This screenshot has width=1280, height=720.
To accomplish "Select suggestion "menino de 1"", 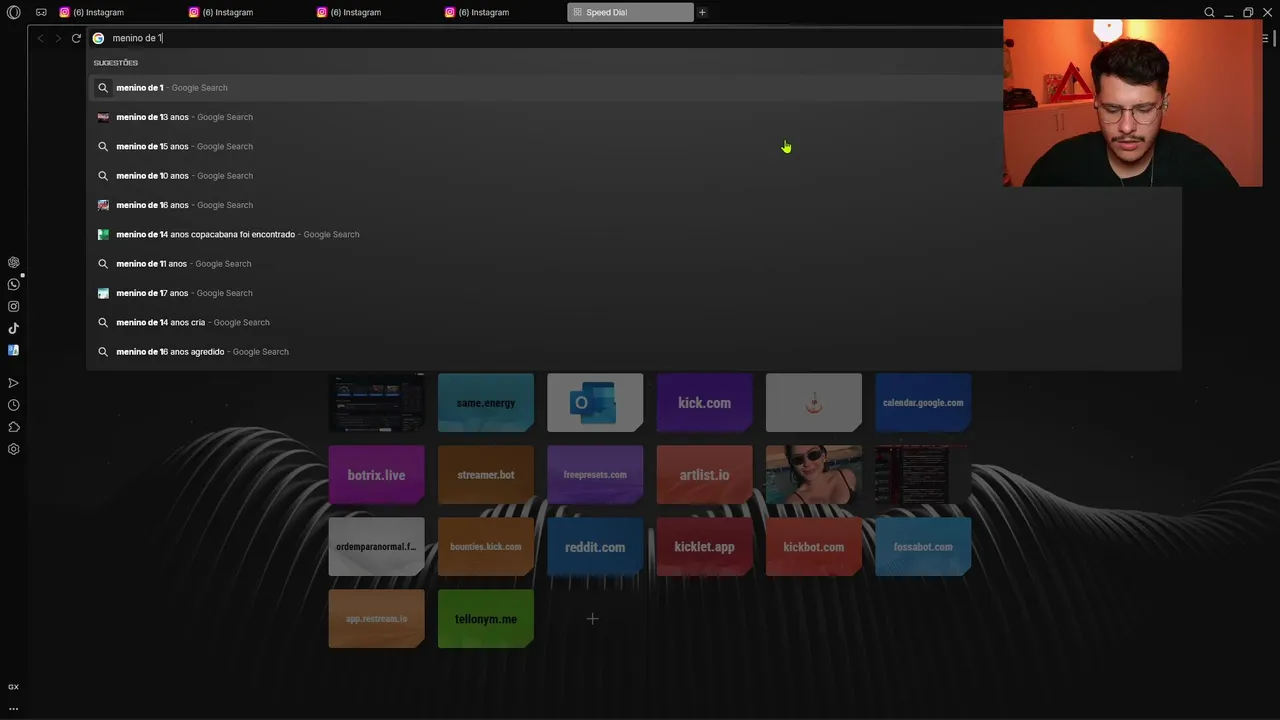I will (x=634, y=88).
